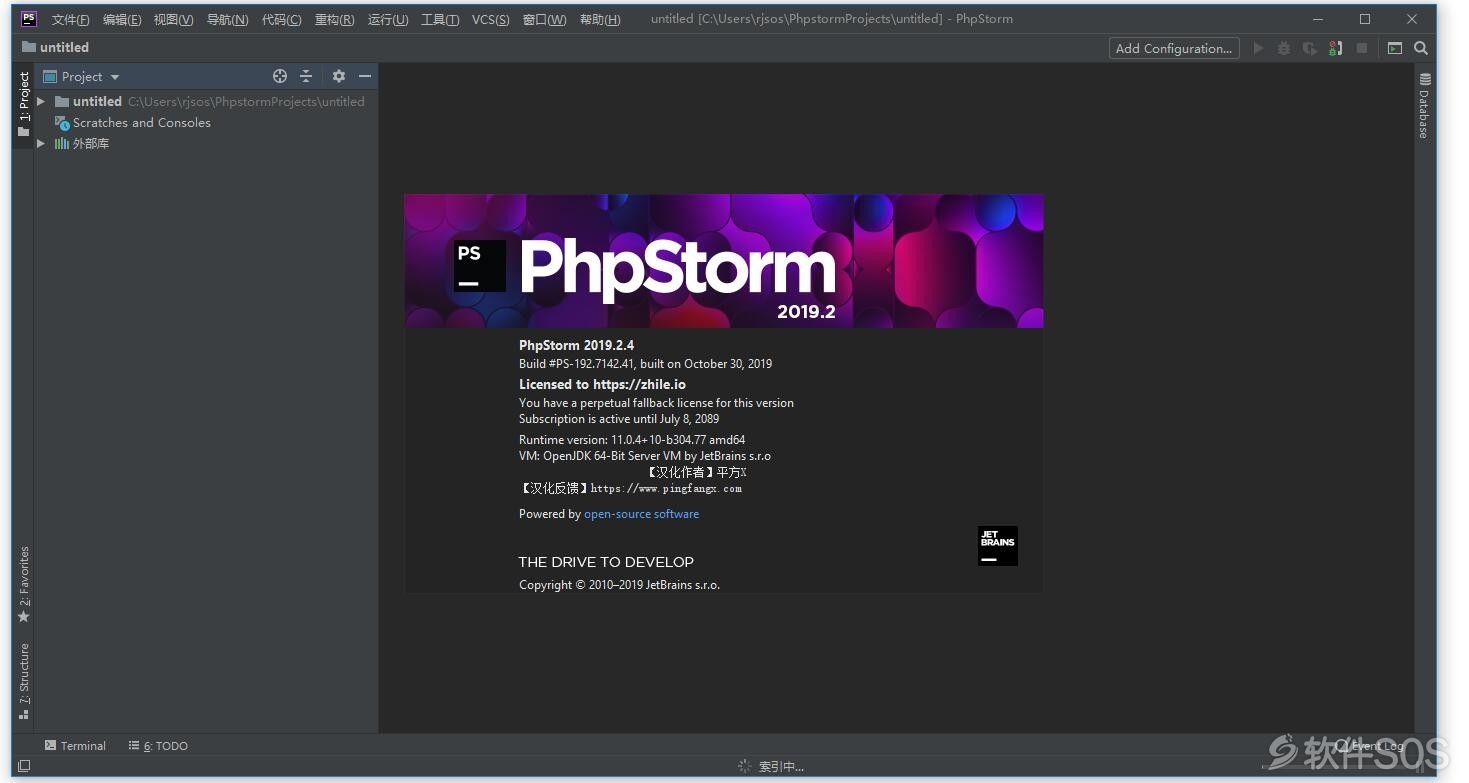Hide the Project panel with minus icon
1469x783 pixels.
coord(365,76)
